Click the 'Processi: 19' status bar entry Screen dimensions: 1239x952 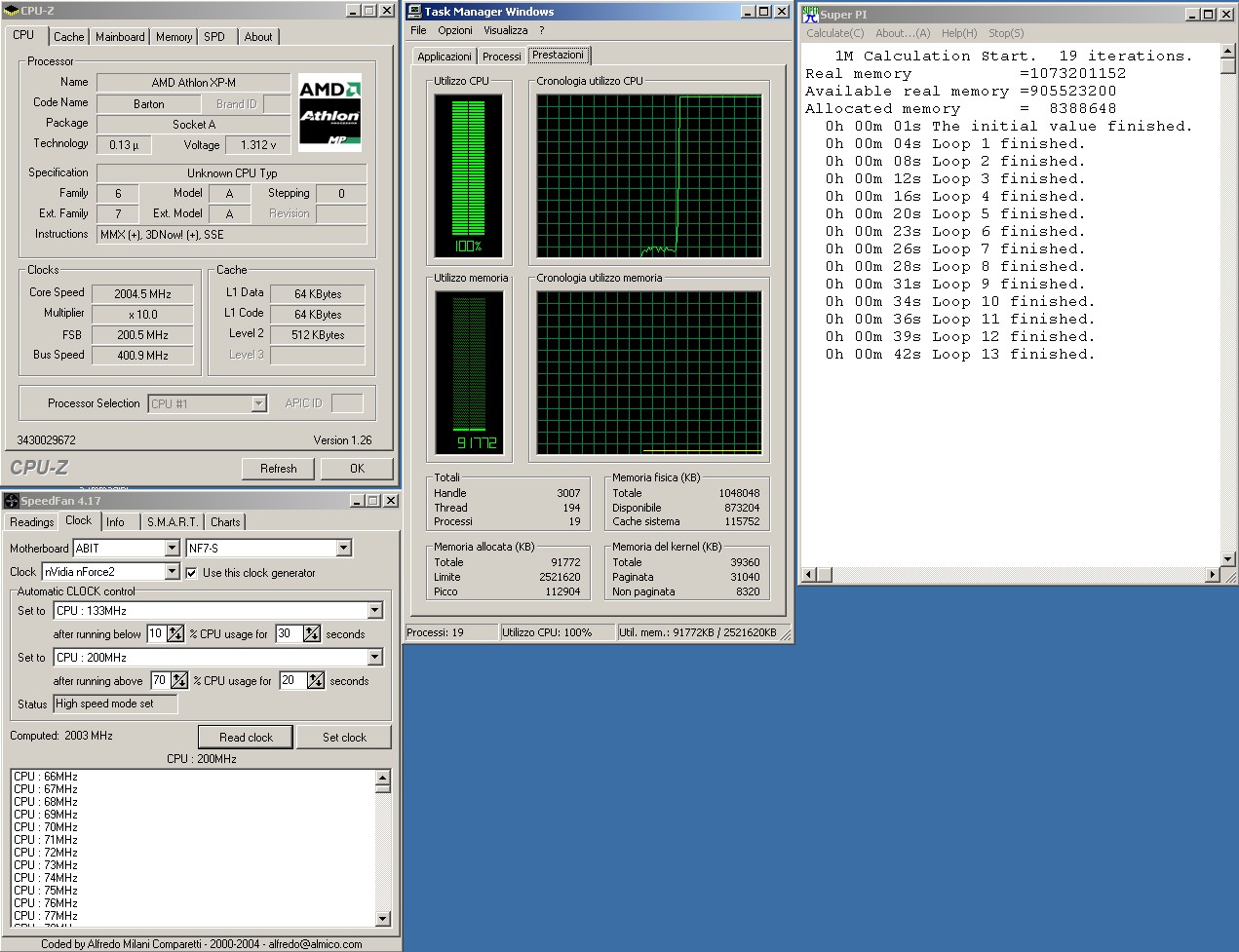pos(451,632)
